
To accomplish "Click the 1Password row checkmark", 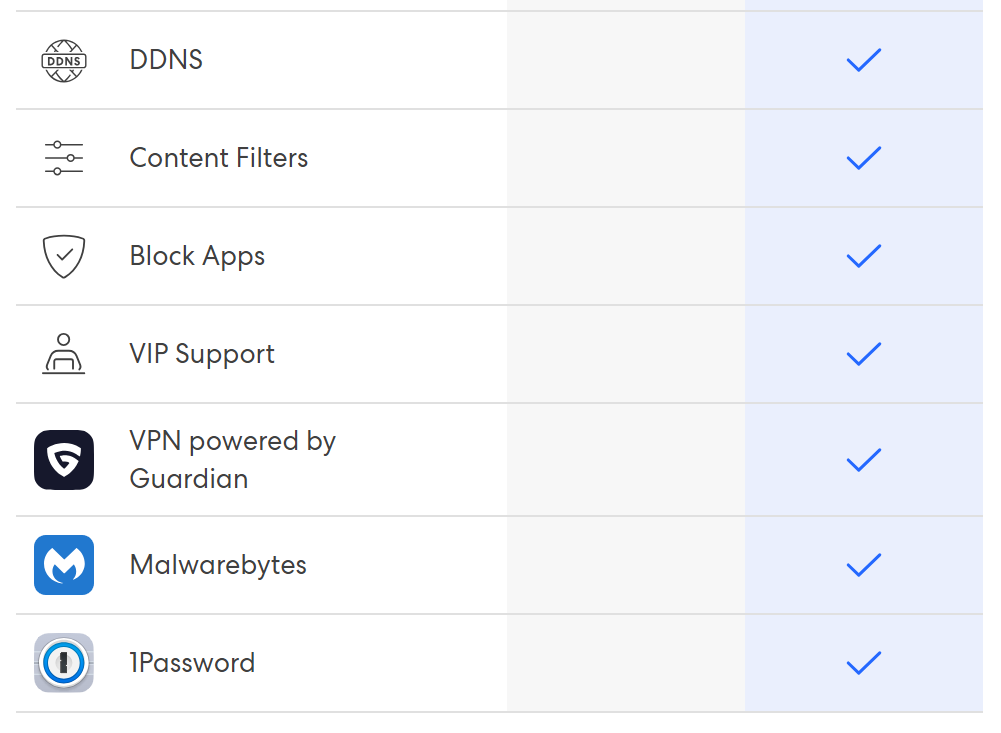I will pos(863,663).
